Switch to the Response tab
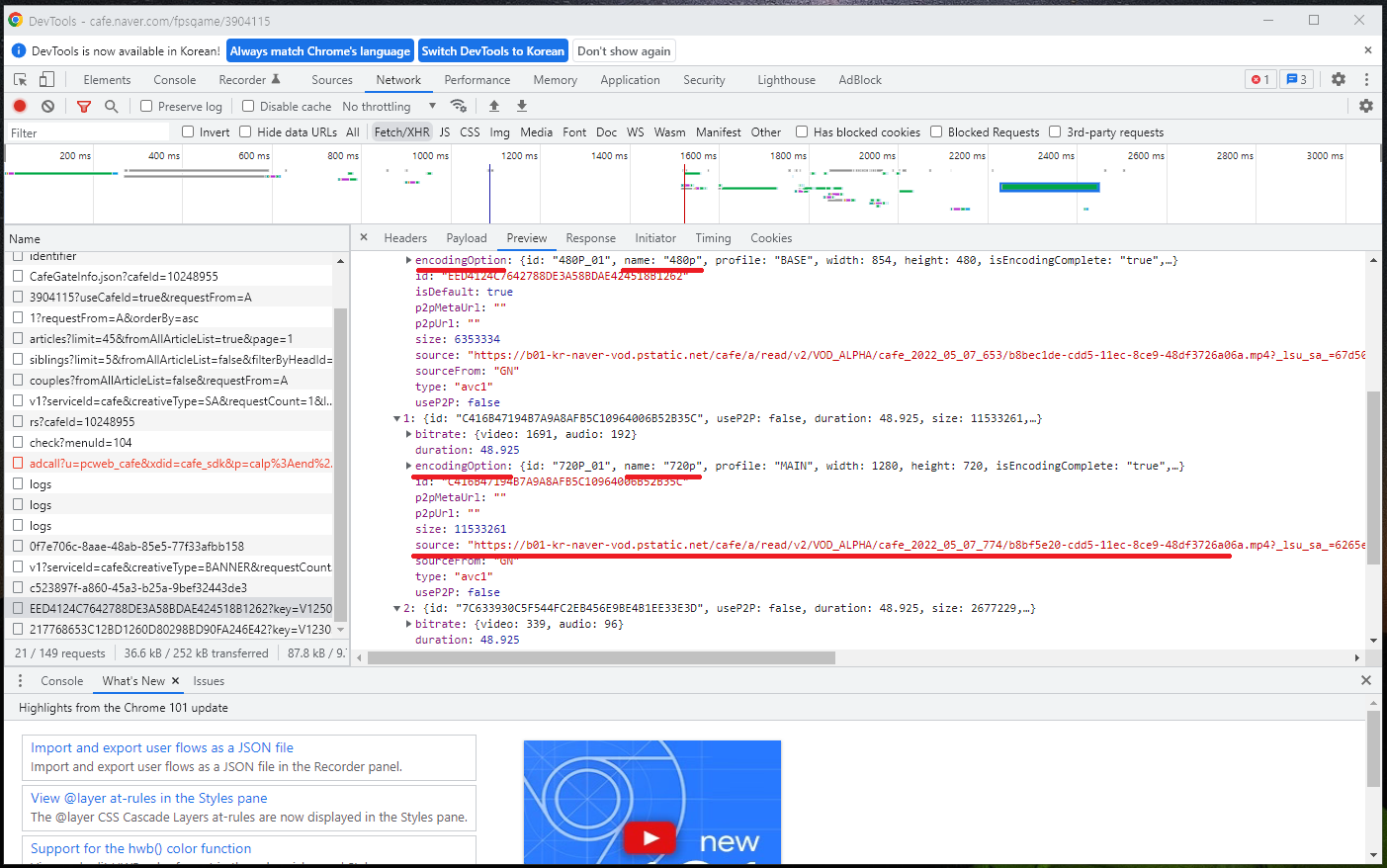 (x=590, y=238)
